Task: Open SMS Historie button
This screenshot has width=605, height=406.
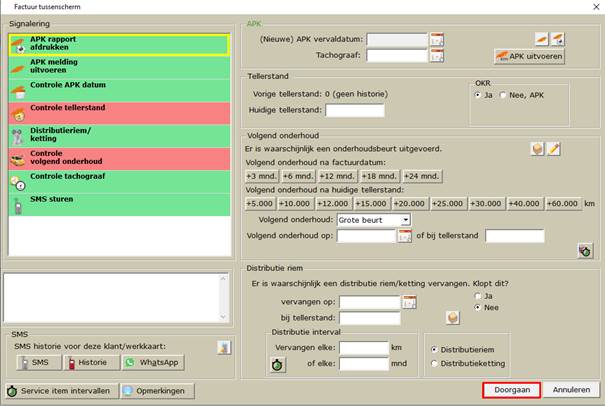Action: (92, 363)
